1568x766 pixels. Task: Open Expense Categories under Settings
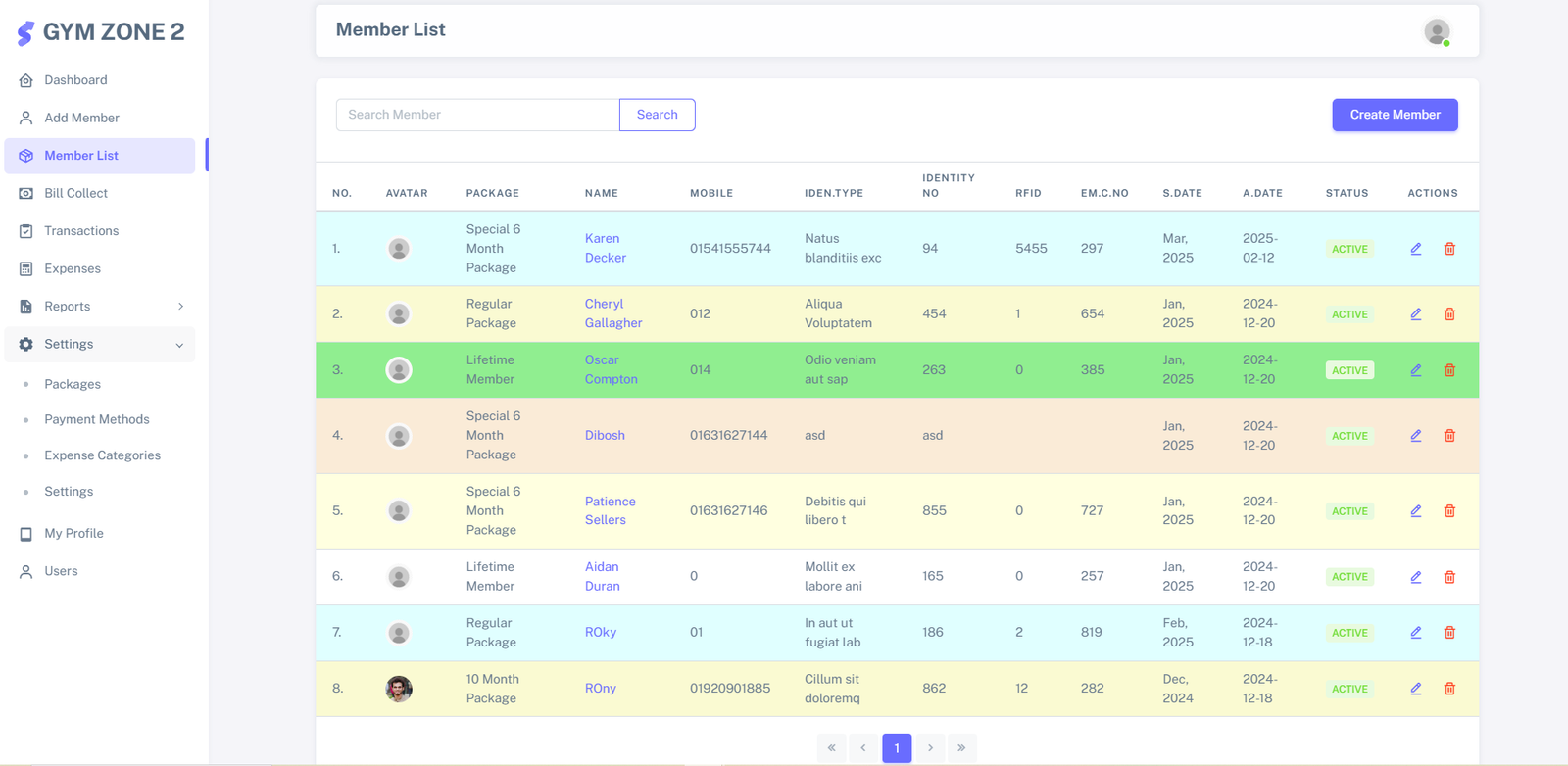pyautogui.click(x=102, y=455)
